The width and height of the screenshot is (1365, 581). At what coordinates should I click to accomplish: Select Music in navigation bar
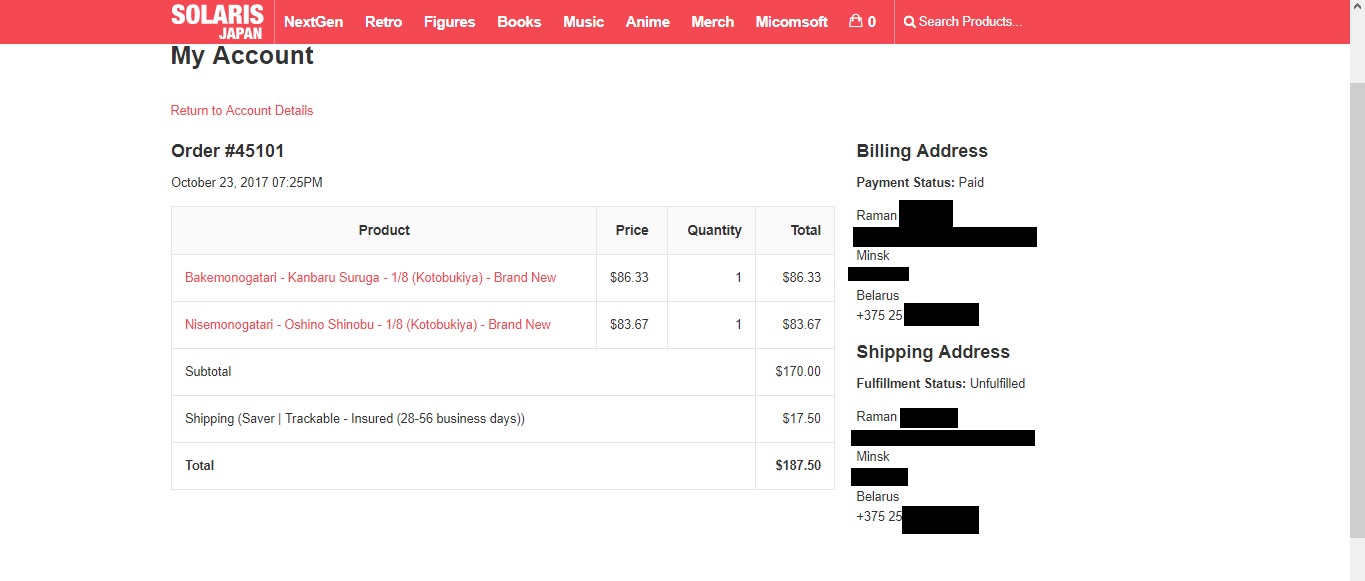(583, 22)
